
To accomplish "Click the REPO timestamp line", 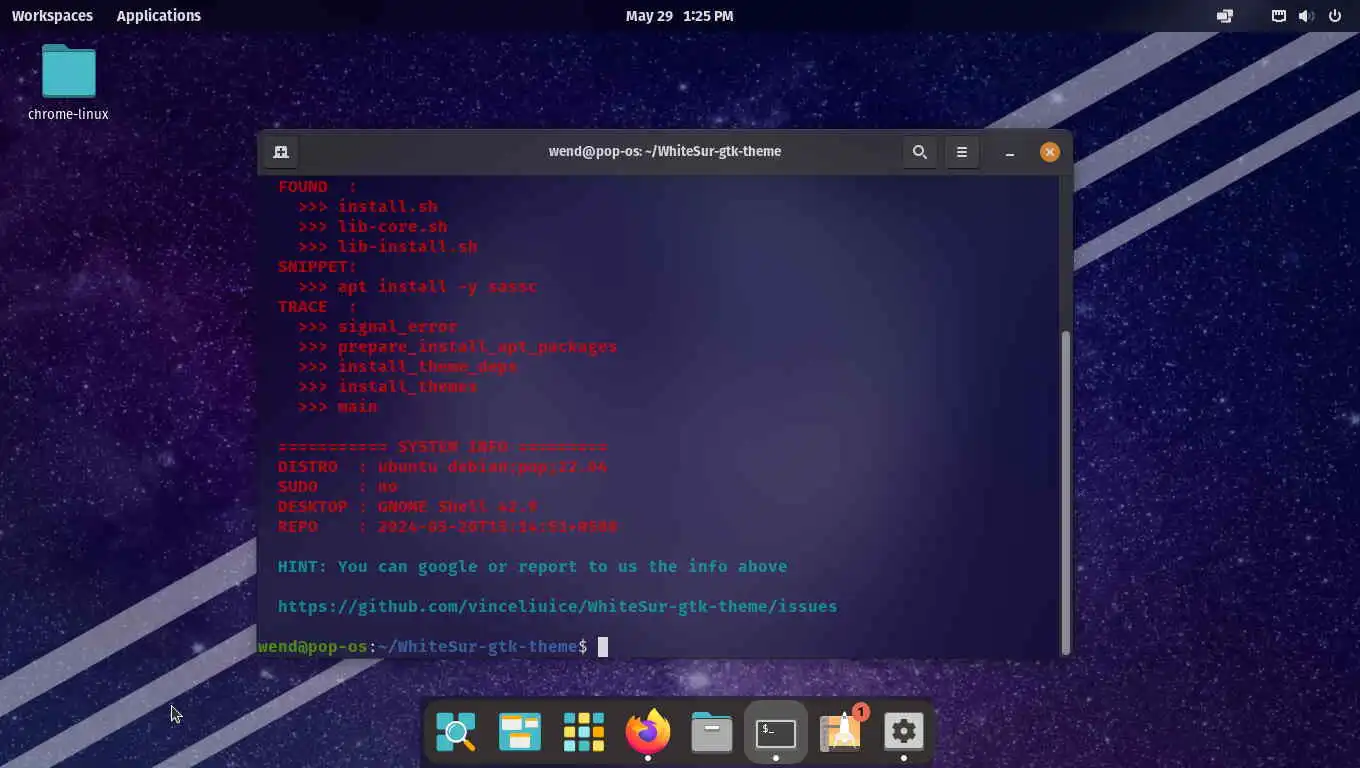I will (x=448, y=526).
